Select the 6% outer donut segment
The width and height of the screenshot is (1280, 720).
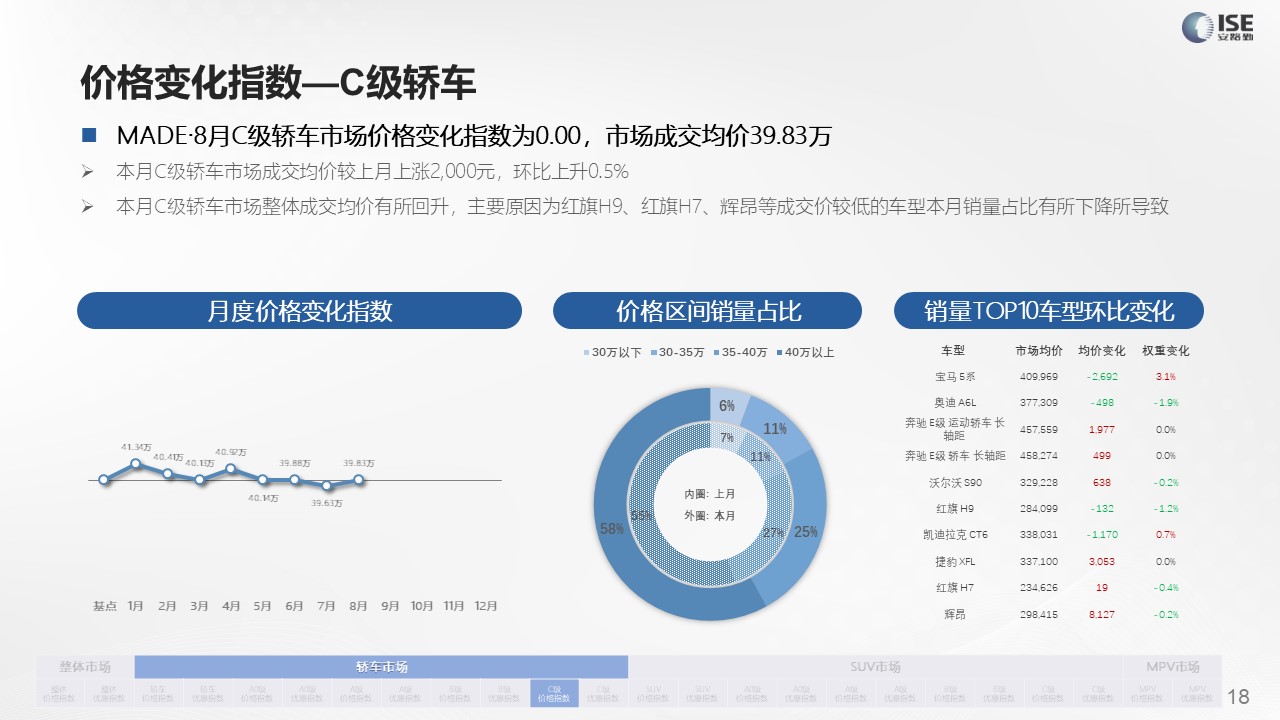point(728,404)
